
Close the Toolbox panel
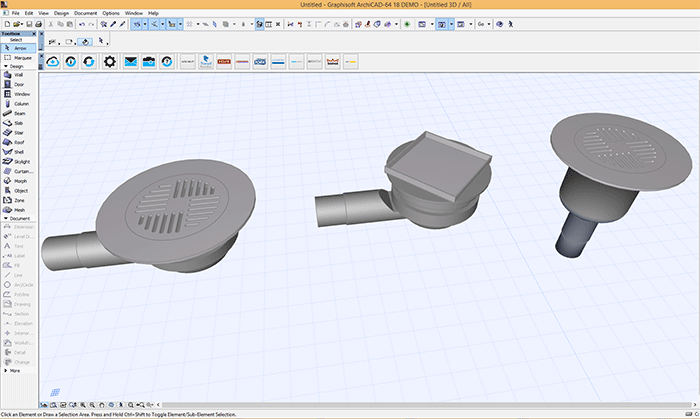pos(34,33)
